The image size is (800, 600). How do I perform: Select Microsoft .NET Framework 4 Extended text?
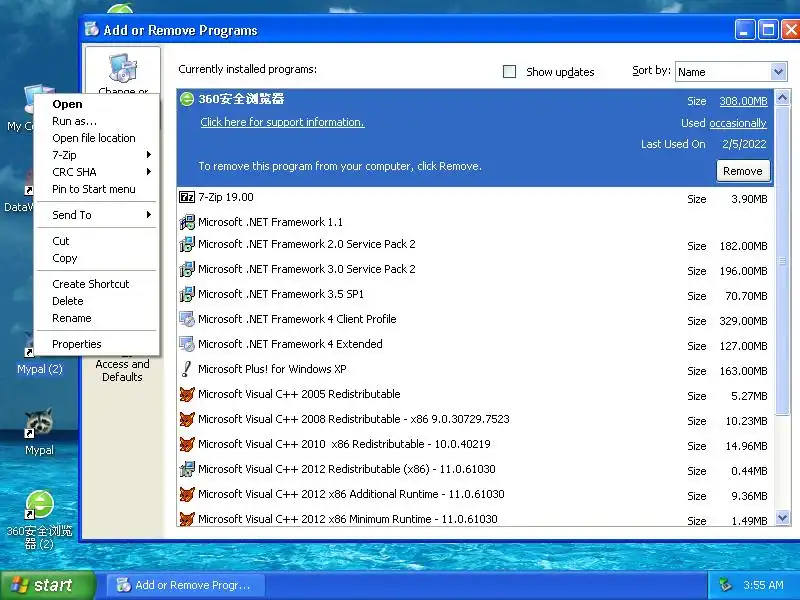290,344
